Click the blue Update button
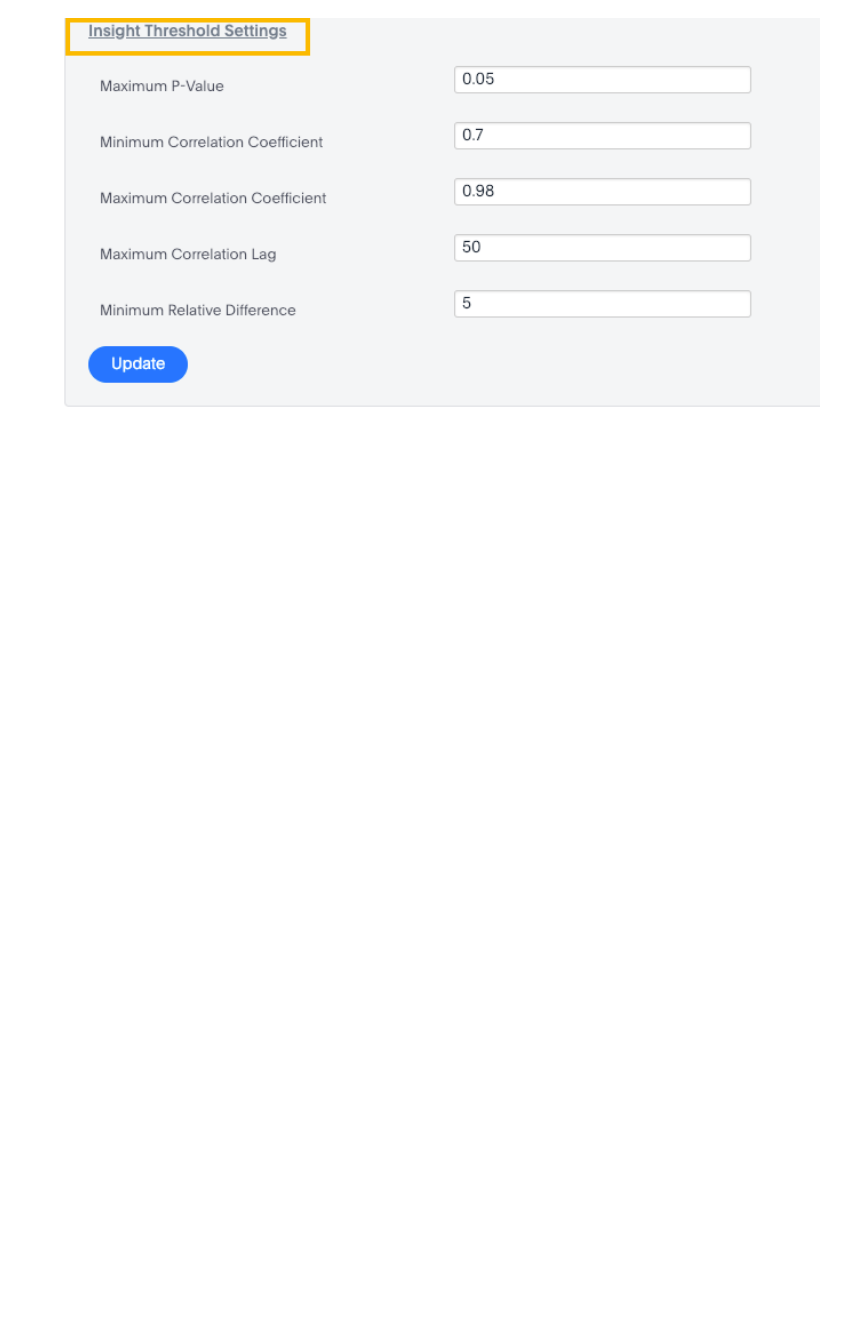Image resolution: width=864 pixels, height=1344 pixels. (138, 364)
